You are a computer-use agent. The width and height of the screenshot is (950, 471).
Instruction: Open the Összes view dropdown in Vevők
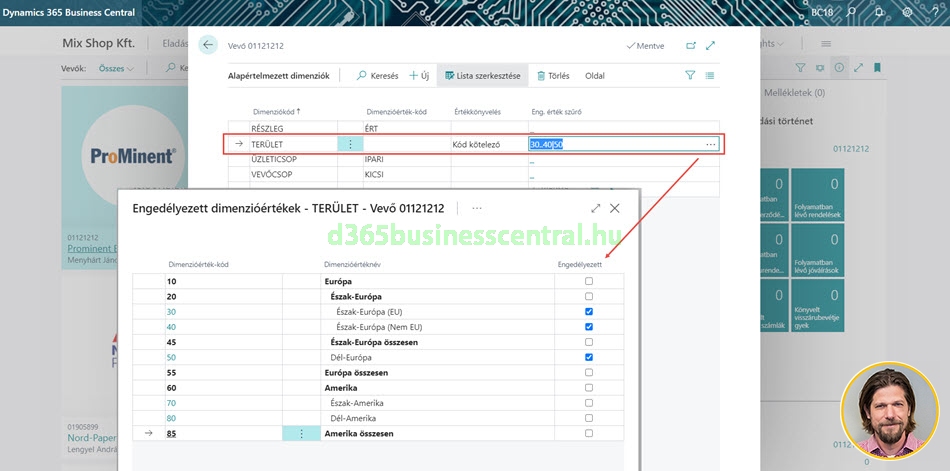pos(116,68)
